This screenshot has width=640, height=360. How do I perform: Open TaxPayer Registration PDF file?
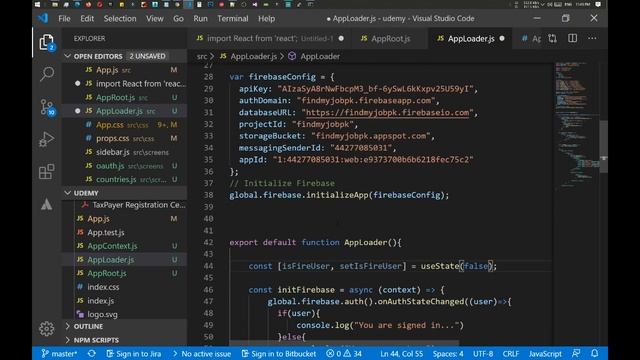coord(125,205)
